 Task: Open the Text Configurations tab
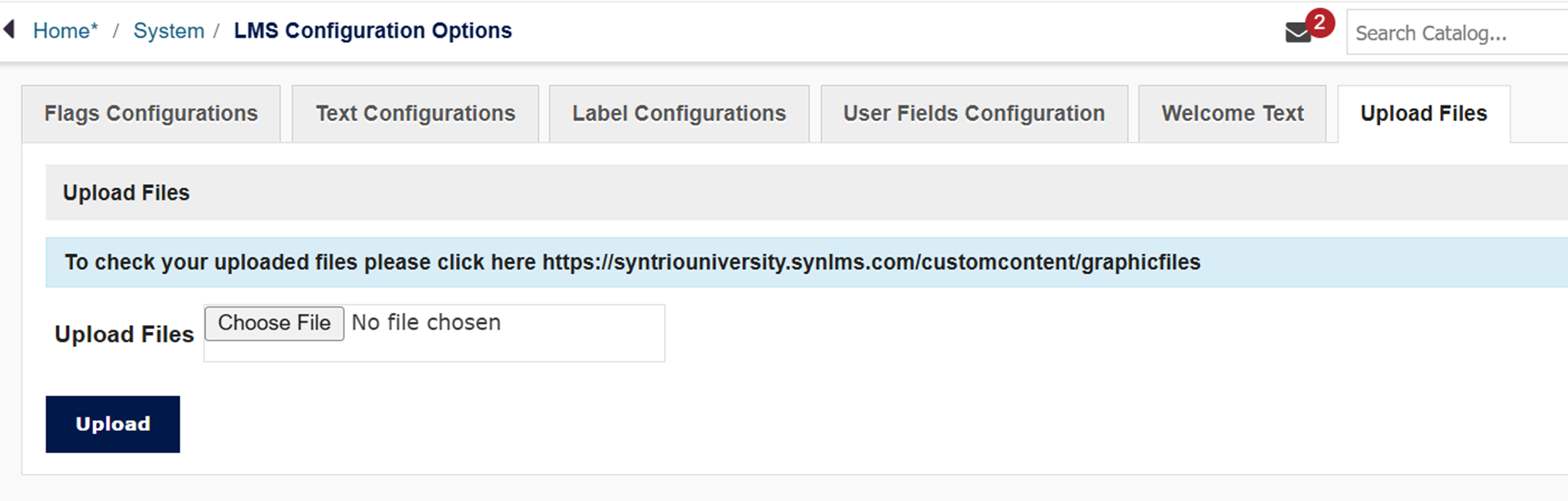click(x=415, y=114)
